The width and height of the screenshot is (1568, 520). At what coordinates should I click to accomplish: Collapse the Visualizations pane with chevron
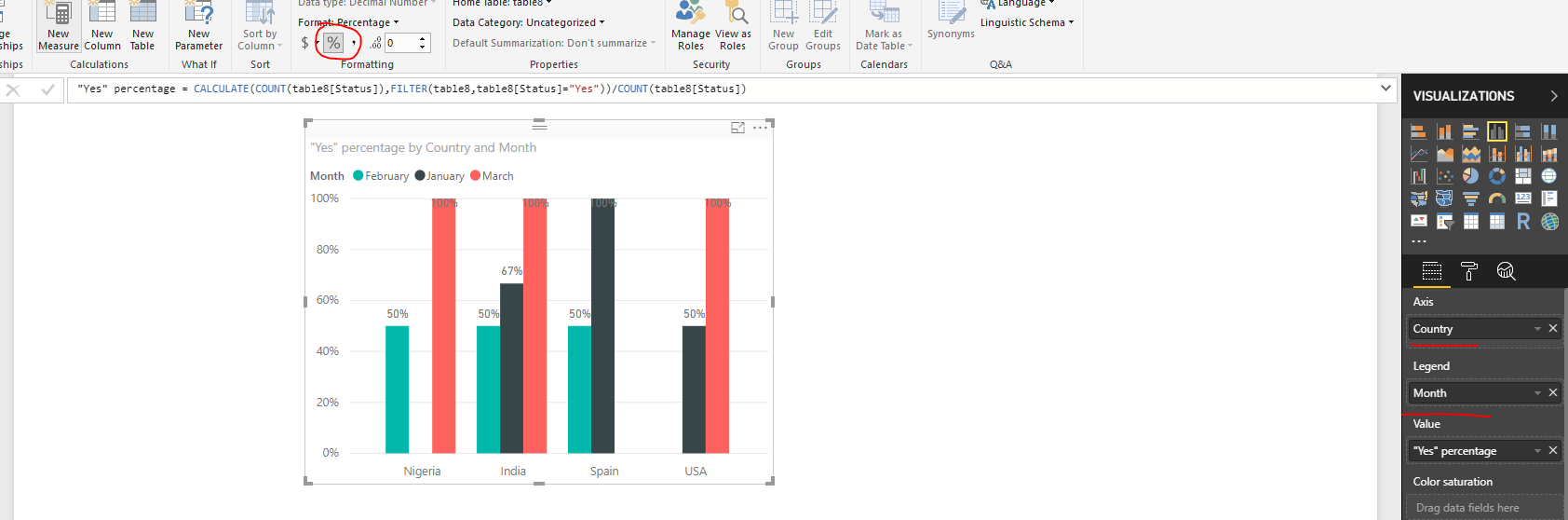[x=1553, y=96]
